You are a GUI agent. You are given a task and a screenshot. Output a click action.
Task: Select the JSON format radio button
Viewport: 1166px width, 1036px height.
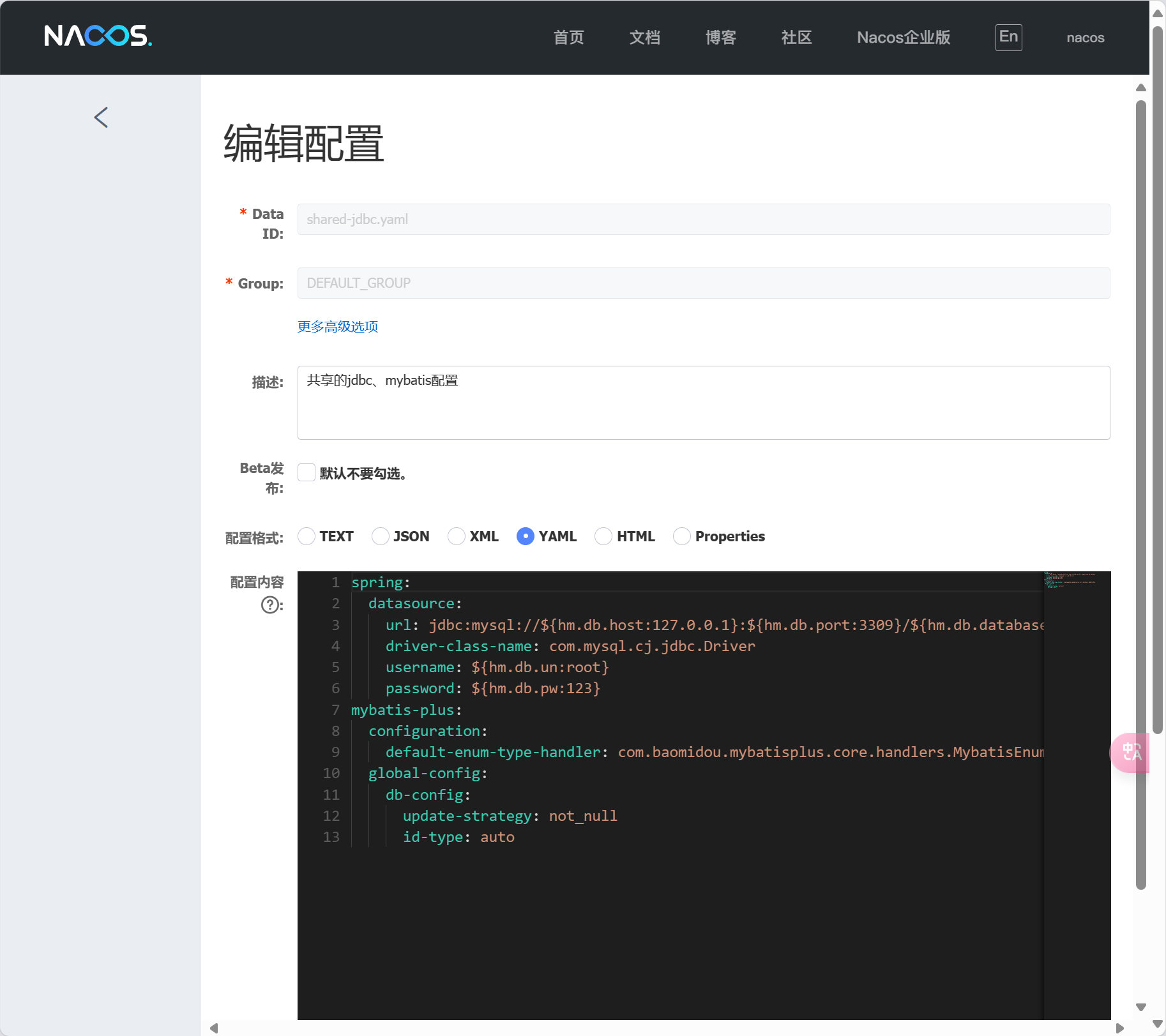click(381, 536)
